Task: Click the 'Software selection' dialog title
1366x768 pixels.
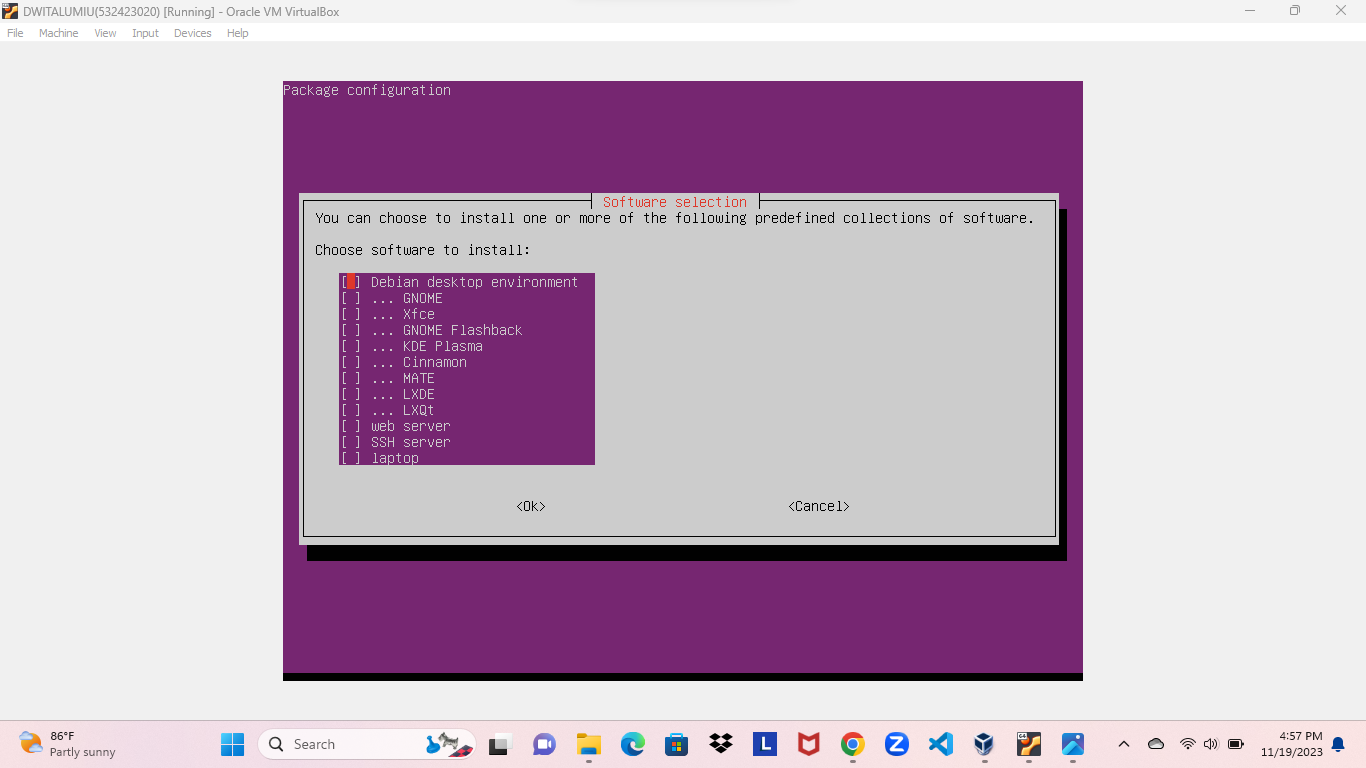Action: pos(675,202)
